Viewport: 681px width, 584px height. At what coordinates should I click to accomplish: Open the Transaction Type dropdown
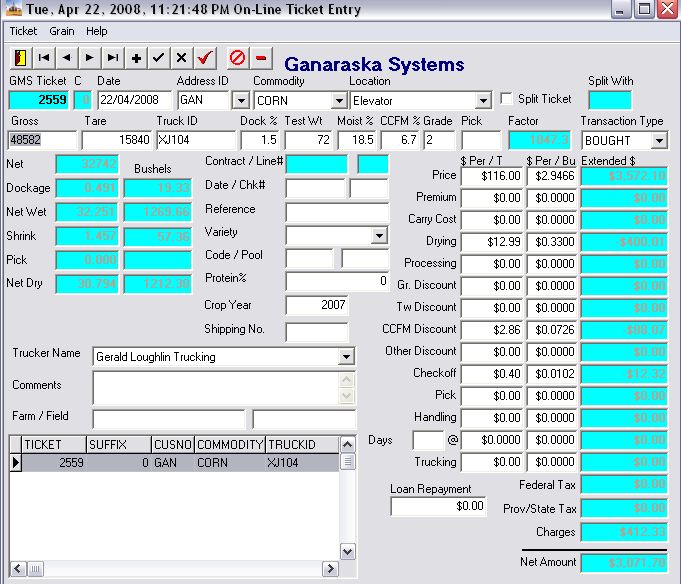(657, 141)
